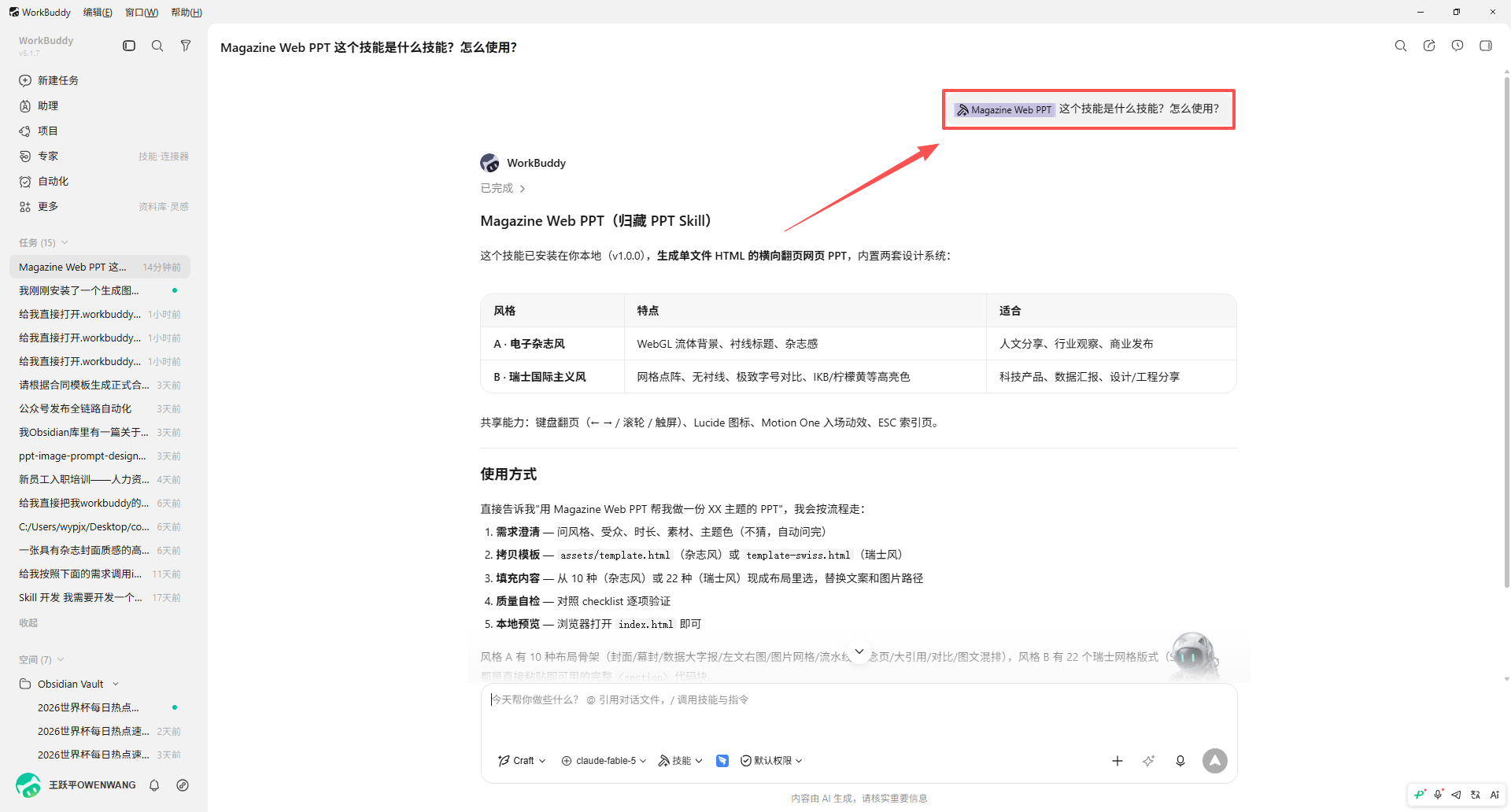This screenshot has height=812, width=1511.
Task: Open conversation history clock bubble icon
Action: [x=1457, y=46]
